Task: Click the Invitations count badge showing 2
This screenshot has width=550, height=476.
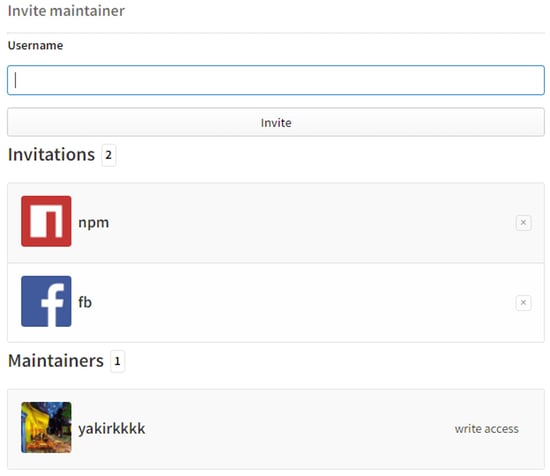Action: pyautogui.click(x=109, y=155)
